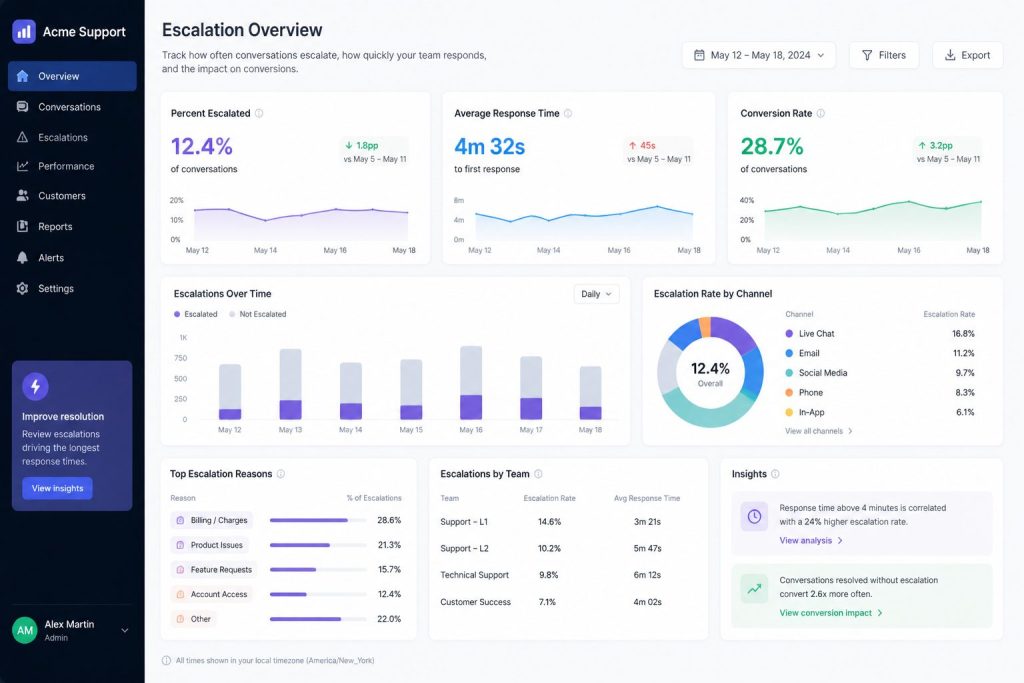
Task: Click the Feature Requests reason icon
Action: [x=180, y=570]
